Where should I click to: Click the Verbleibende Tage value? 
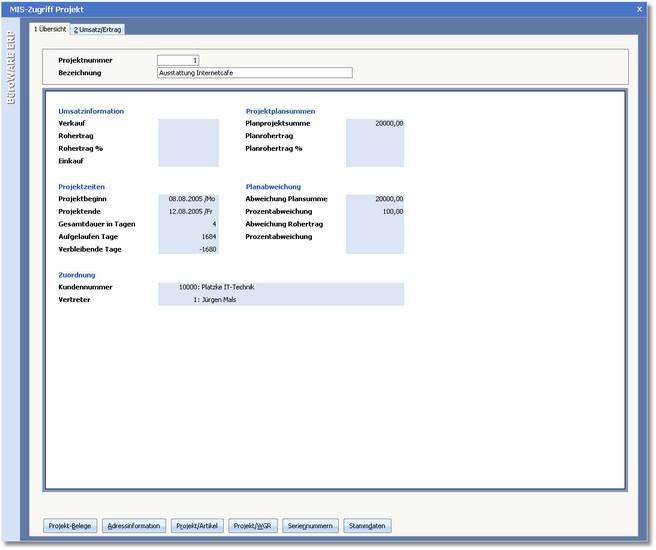pyautogui.click(x=188, y=249)
